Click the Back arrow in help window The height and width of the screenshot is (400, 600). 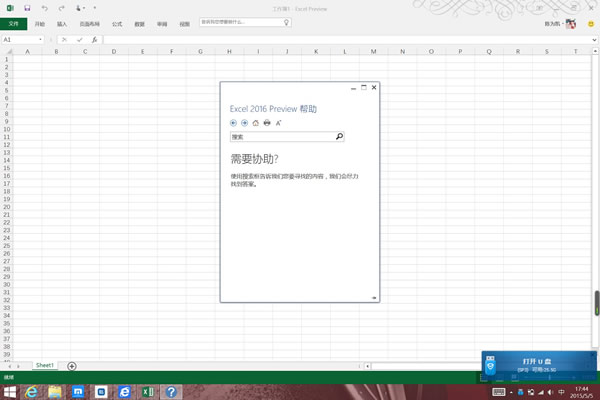[x=234, y=122]
